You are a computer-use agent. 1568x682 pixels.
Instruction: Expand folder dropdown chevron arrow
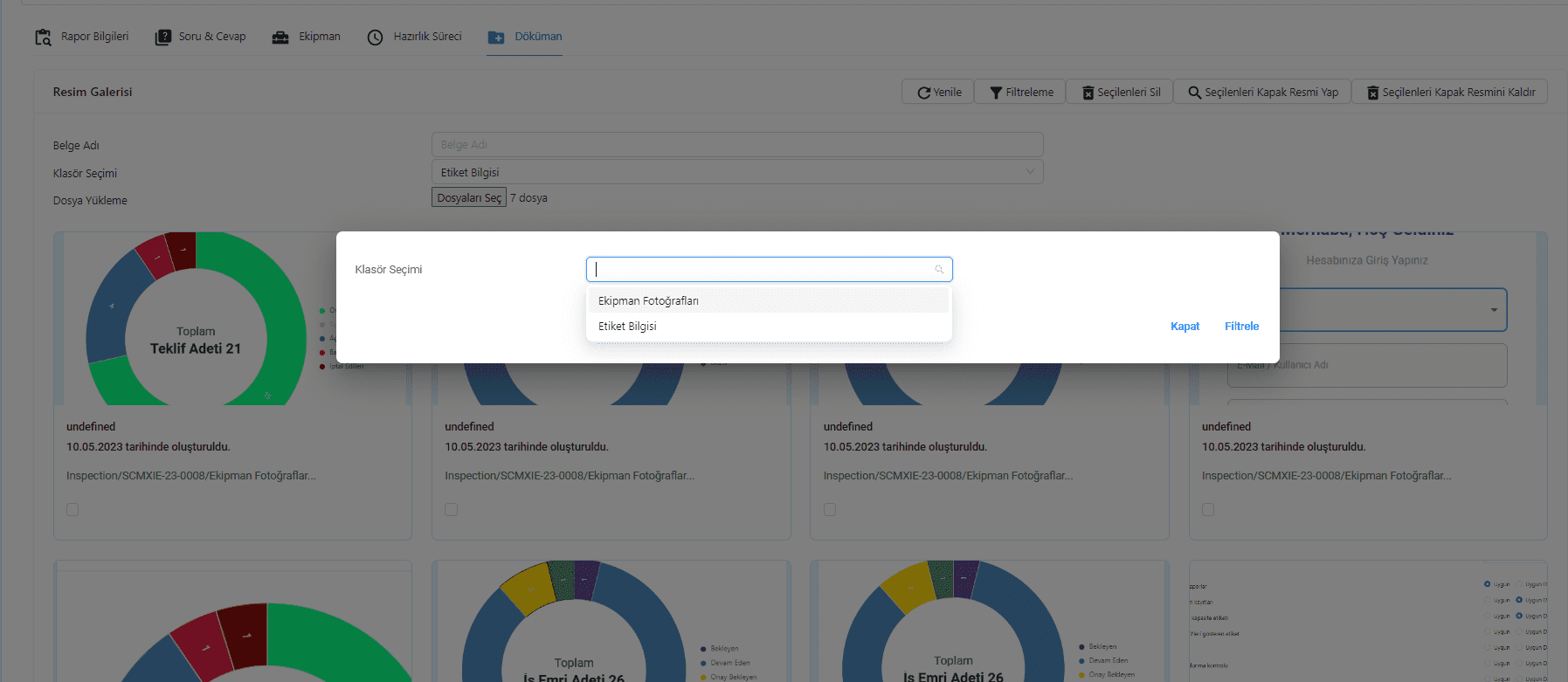click(x=1030, y=172)
